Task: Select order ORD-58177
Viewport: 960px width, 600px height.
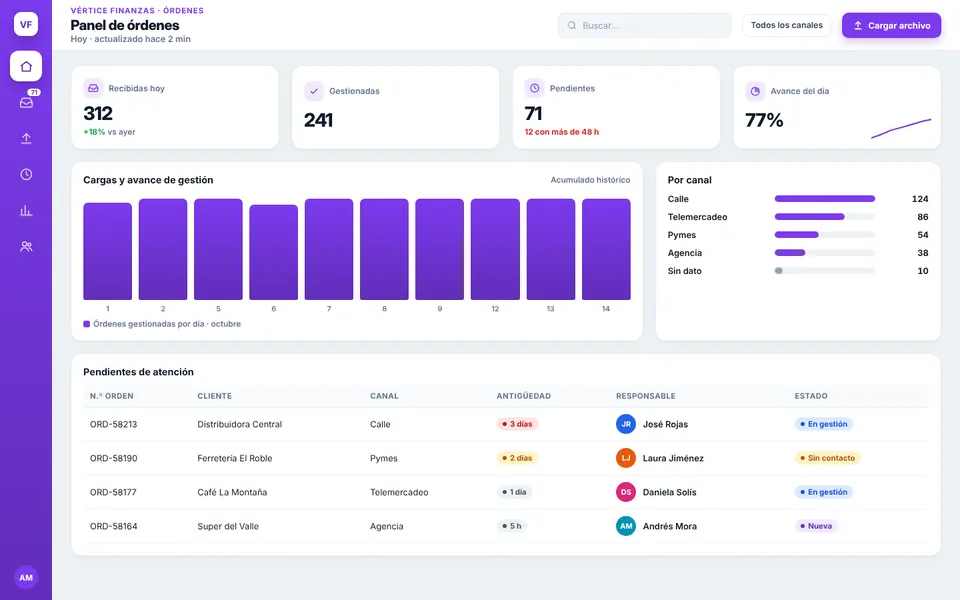Action: point(113,492)
